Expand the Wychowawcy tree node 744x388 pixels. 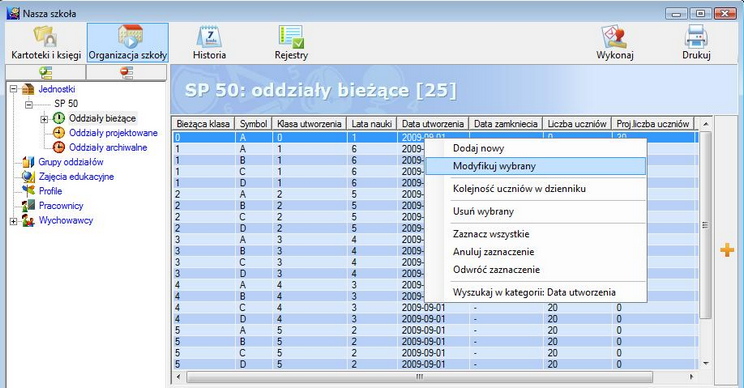tap(13, 221)
